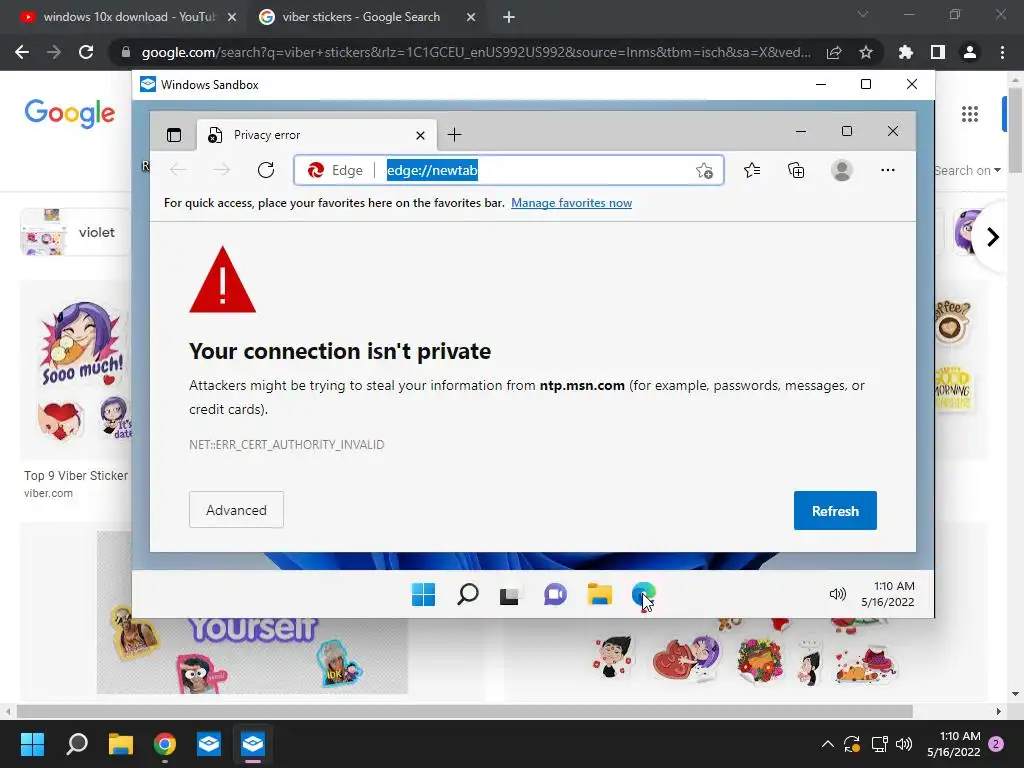Viewport: 1024px width, 768px height.
Task: Open notification badge showing 2
Action: pyautogui.click(x=996, y=744)
